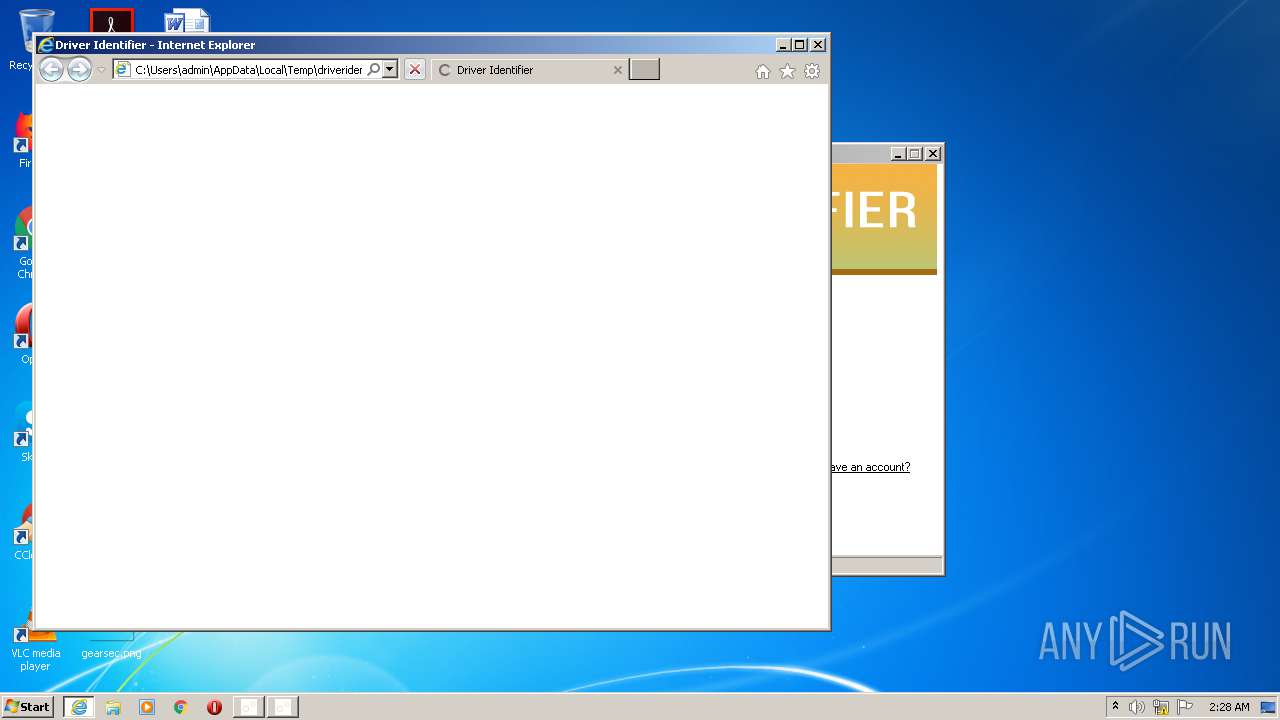Close the Driver Identifier tab
Viewport: 1280px width, 720px height.
(617, 70)
